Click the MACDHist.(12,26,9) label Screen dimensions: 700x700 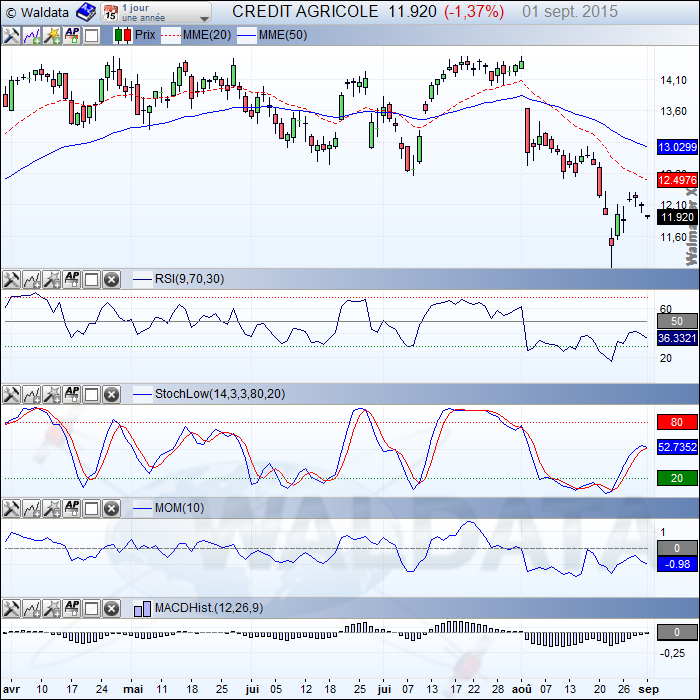(209, 608)
